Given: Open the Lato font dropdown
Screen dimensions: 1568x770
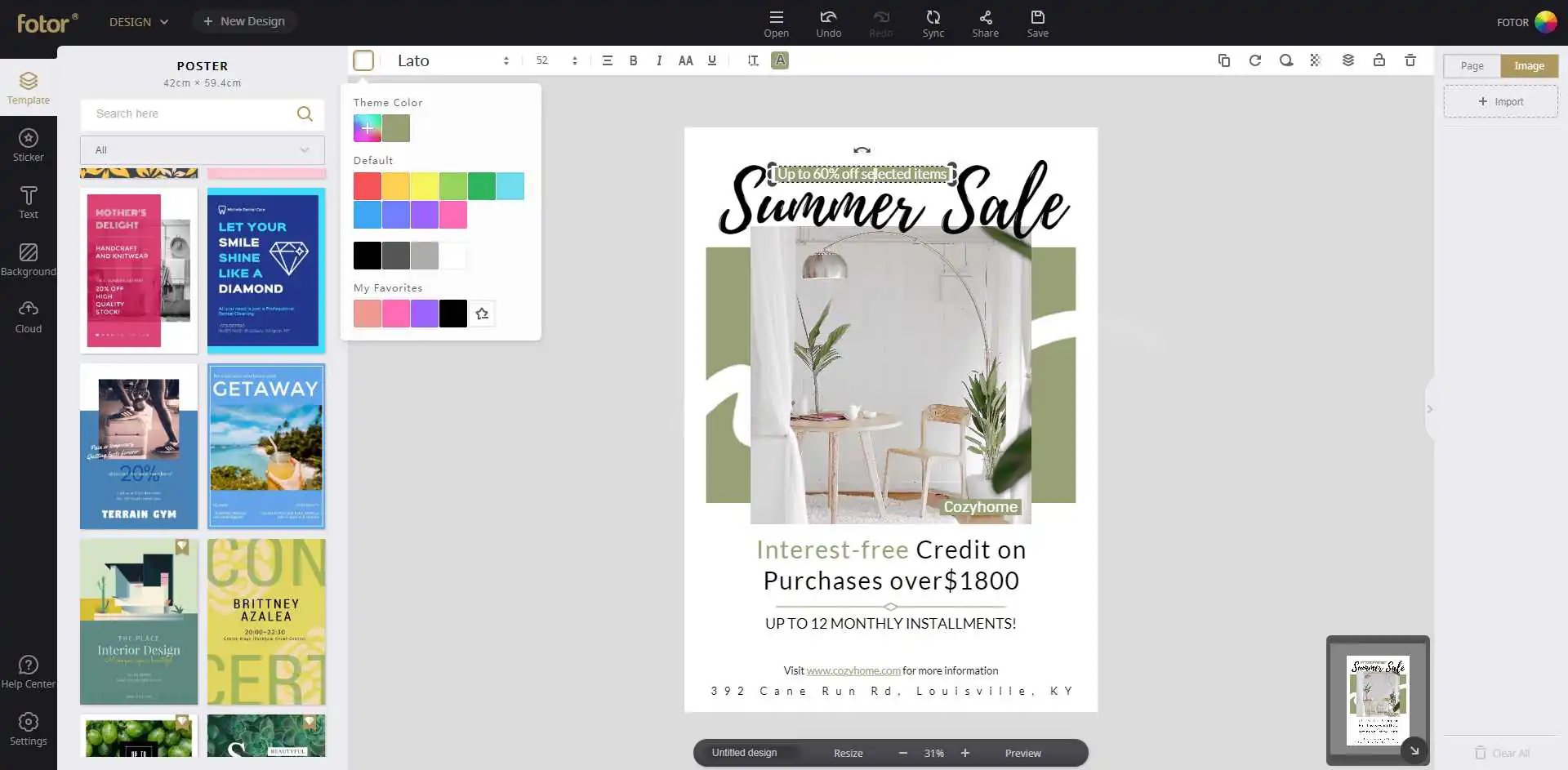Looking at the screenshot, I should 452,60.
